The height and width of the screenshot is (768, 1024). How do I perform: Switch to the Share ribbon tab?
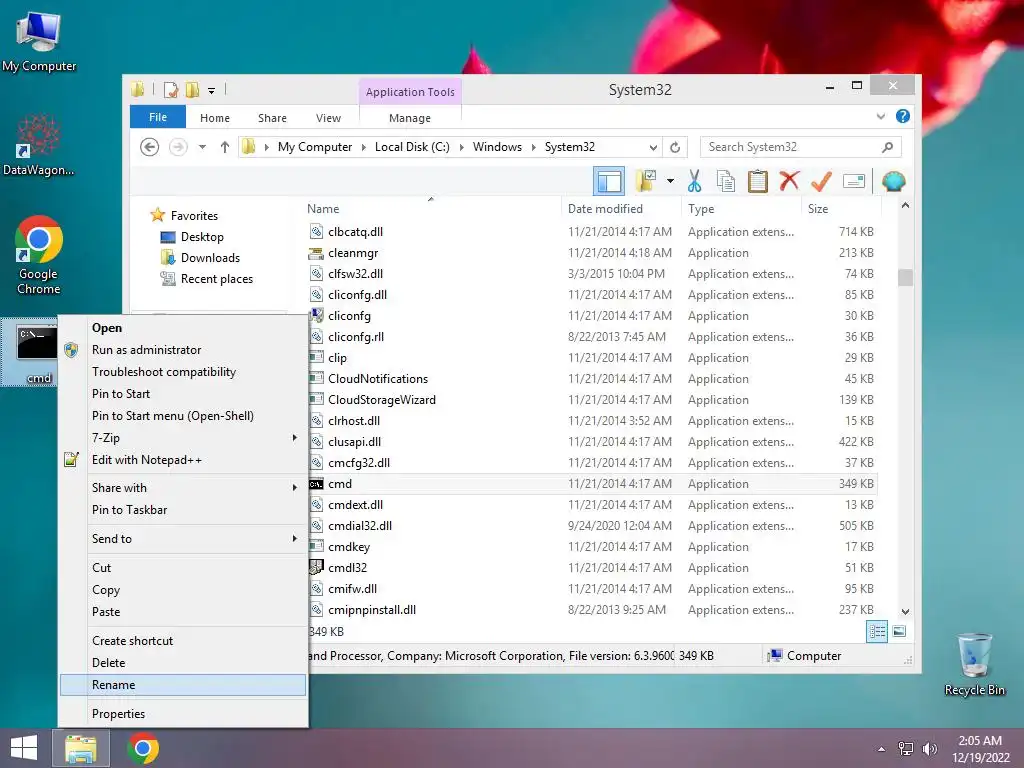tap(272, 118)
